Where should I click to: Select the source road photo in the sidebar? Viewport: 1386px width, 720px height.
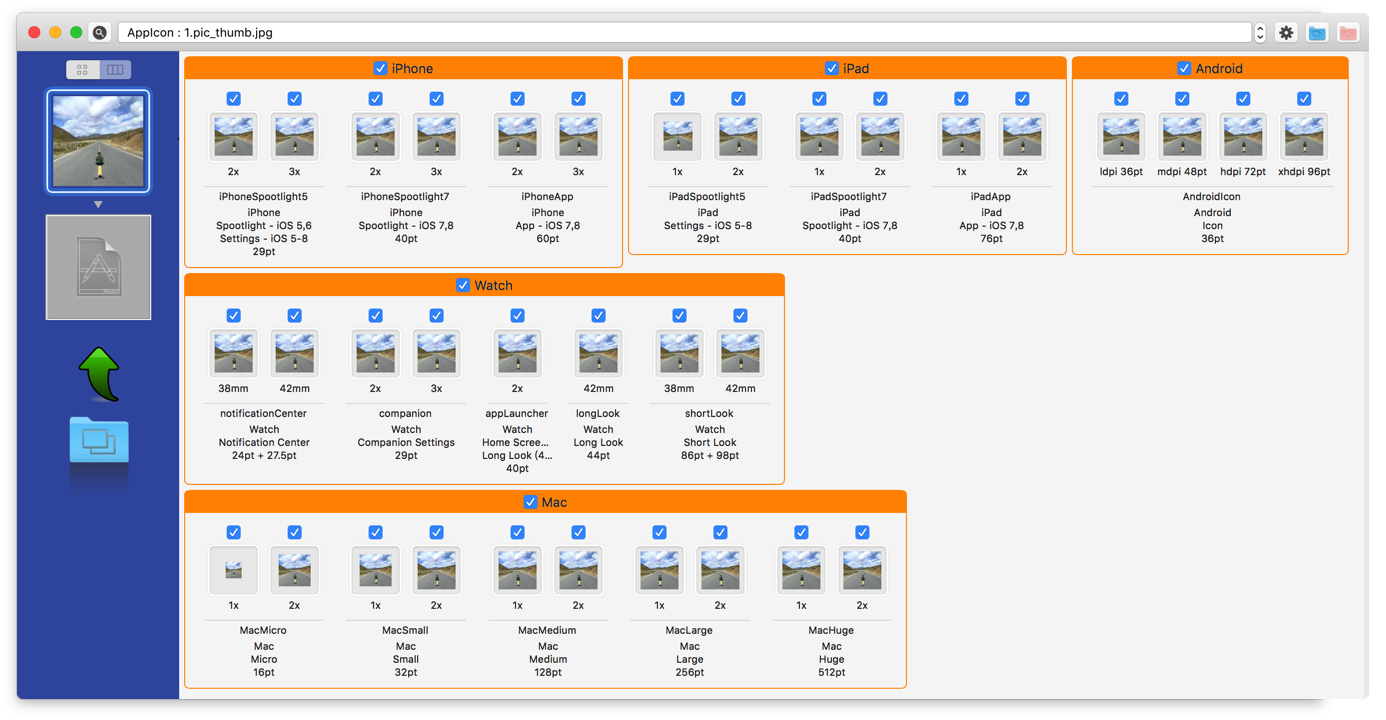(98, 141)
